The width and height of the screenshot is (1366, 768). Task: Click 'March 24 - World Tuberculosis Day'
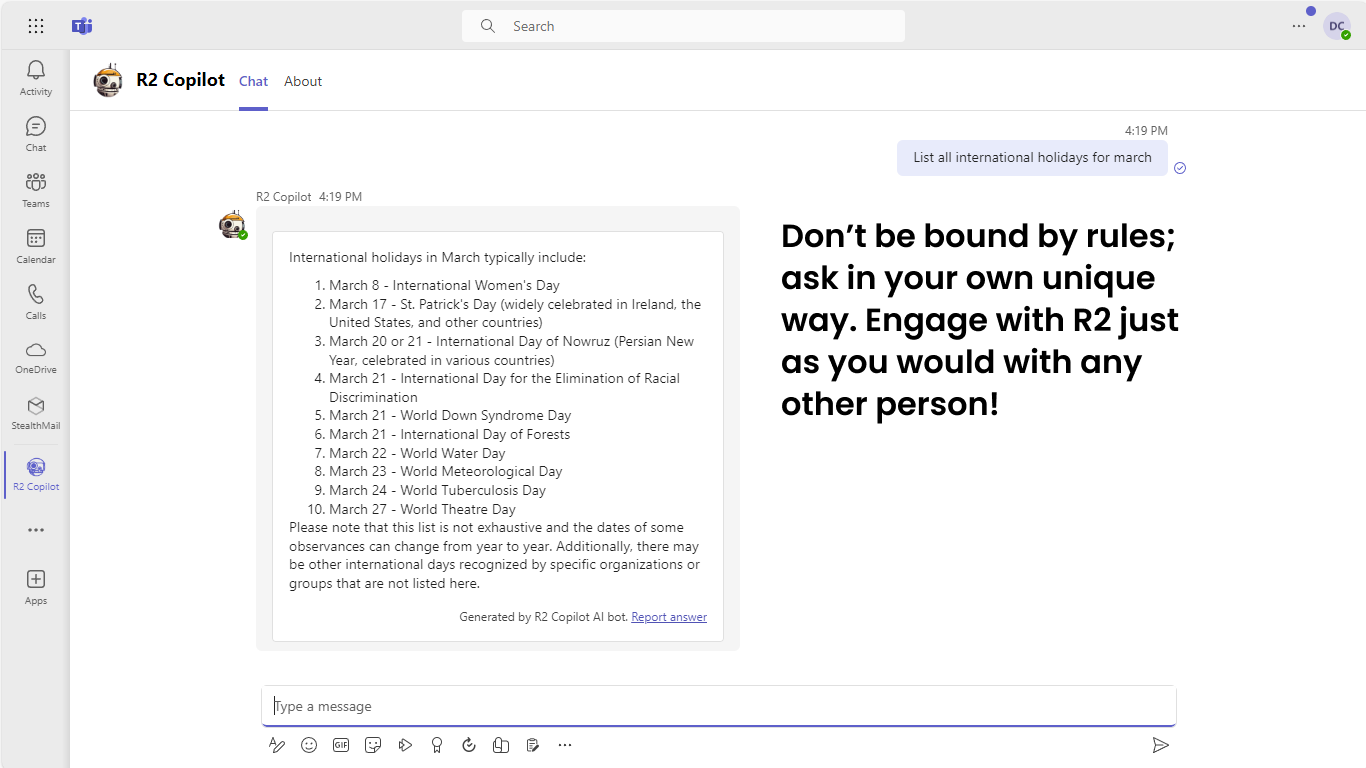point(437,491)
